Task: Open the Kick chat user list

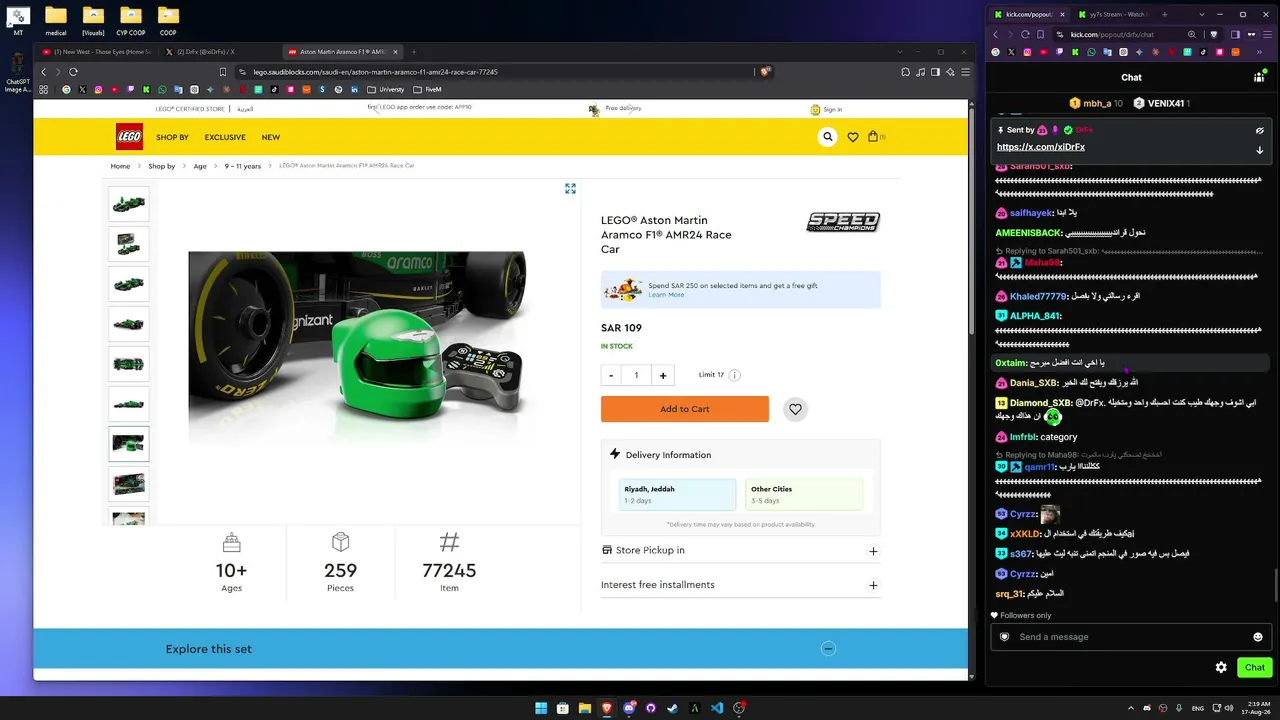Action: (x=1259, y=77)
